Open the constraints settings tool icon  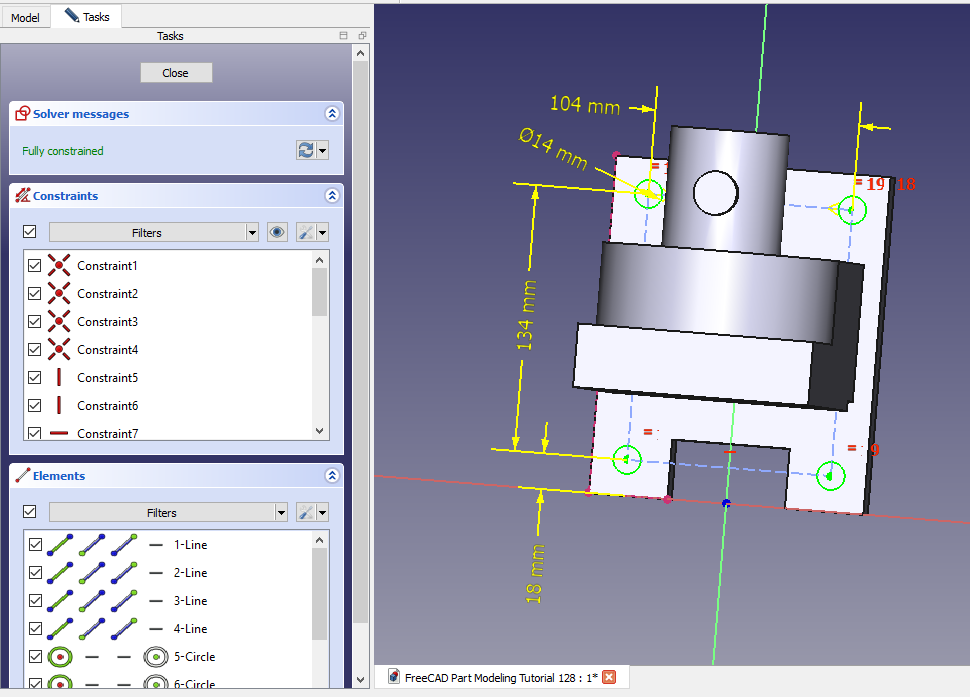pyautogui.click(x=307, y=232)
